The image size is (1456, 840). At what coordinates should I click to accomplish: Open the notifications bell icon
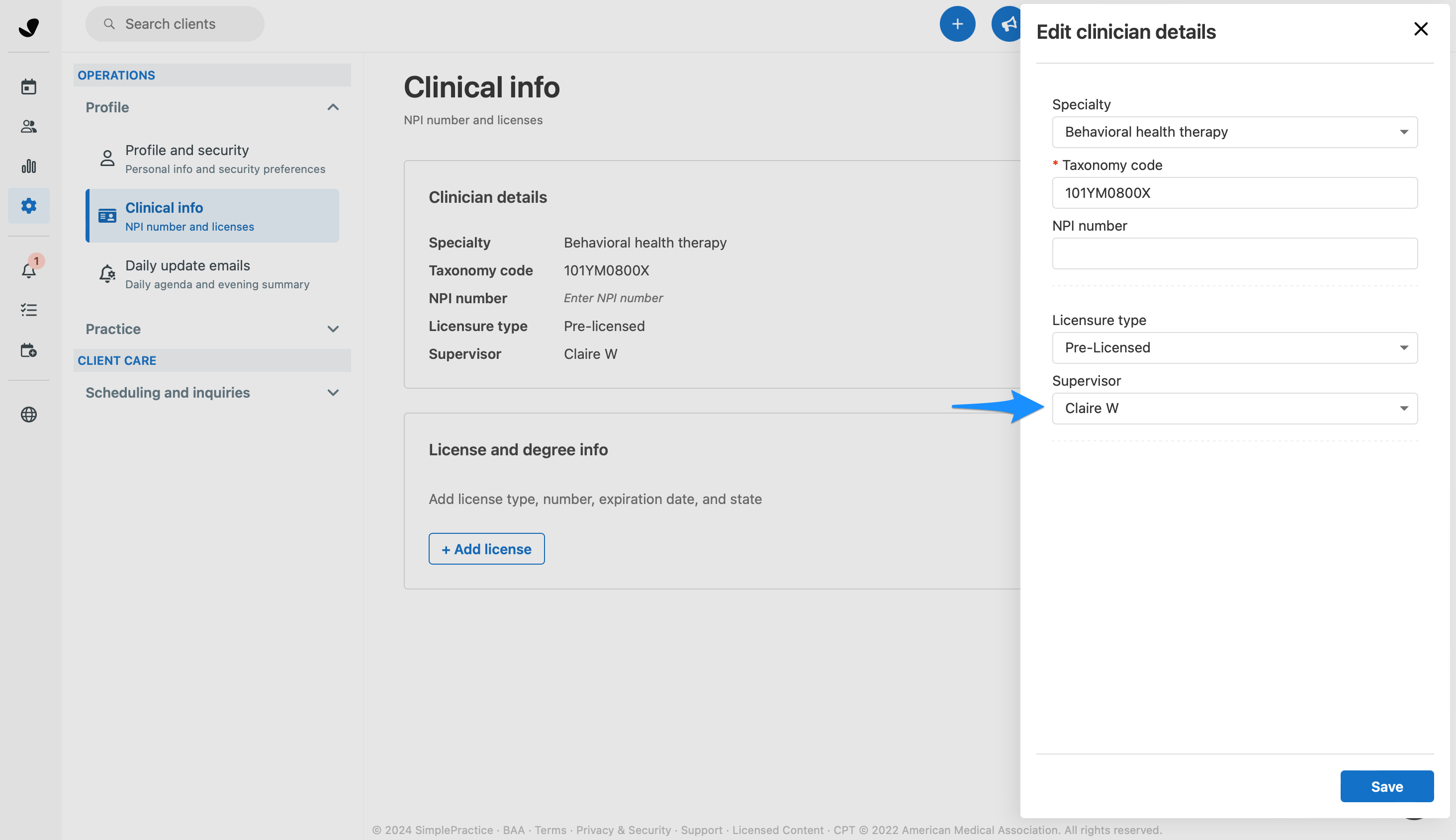click(x=29, y=270)
